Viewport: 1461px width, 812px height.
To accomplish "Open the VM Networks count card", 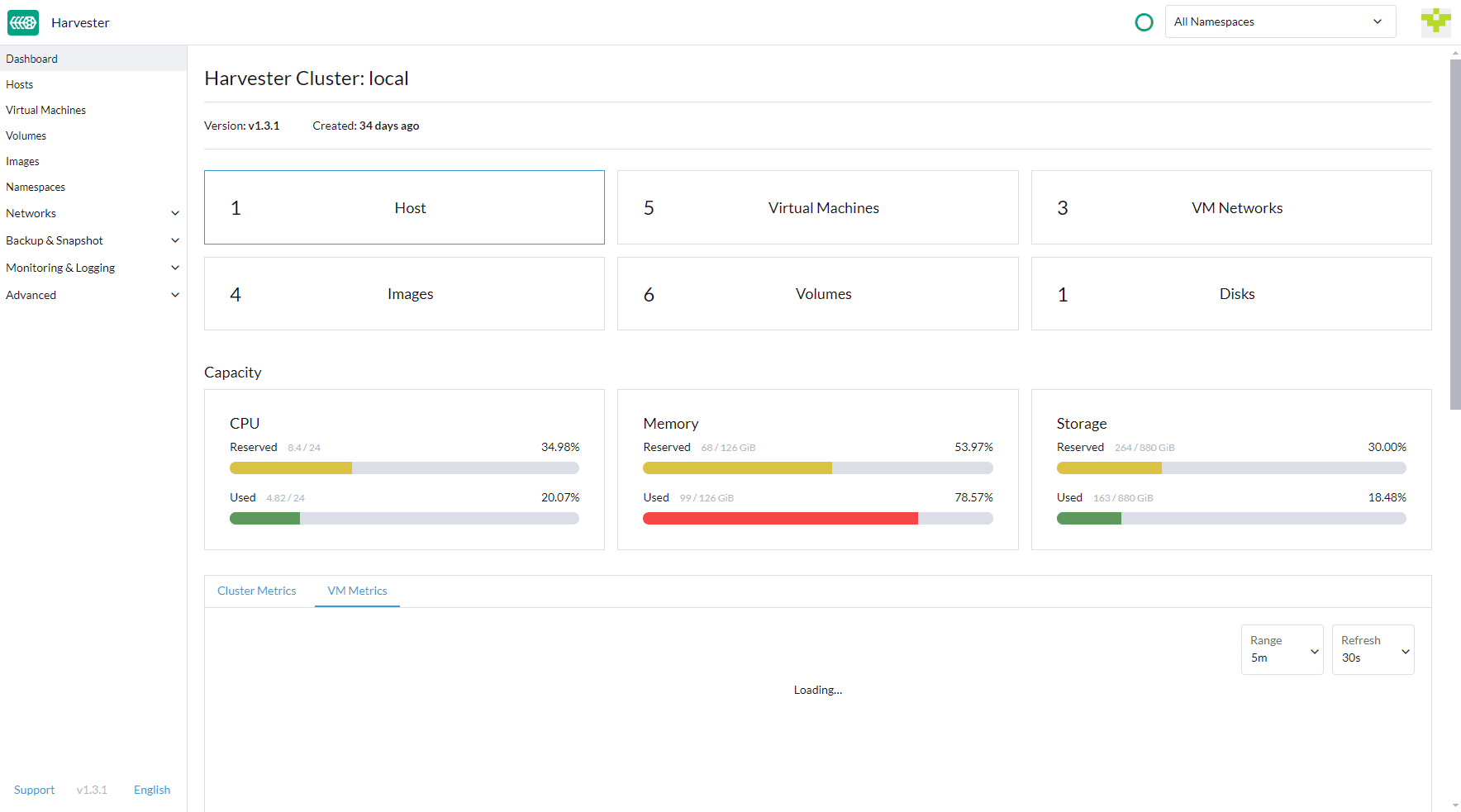I will (x=1231, y=207).
